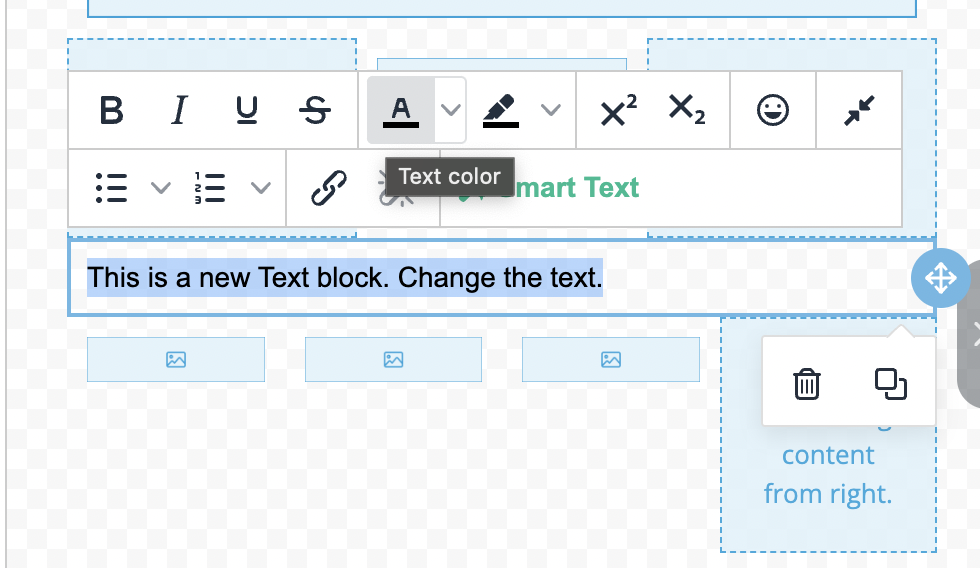Insert a hyperlink with the link icon
Screen dimensions: 980x568
[x=329, y=188]
